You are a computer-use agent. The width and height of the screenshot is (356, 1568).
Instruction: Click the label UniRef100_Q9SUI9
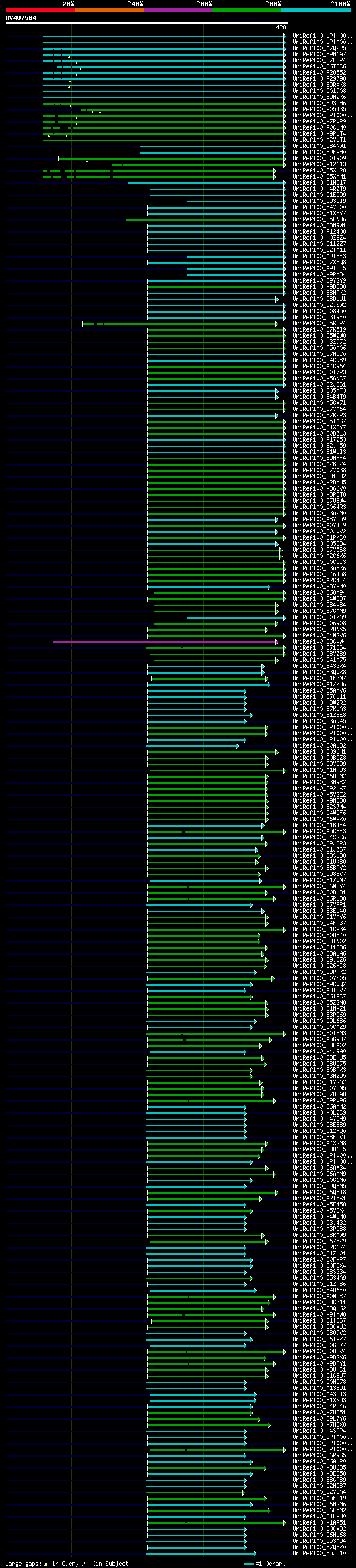(x=319, y=201)
